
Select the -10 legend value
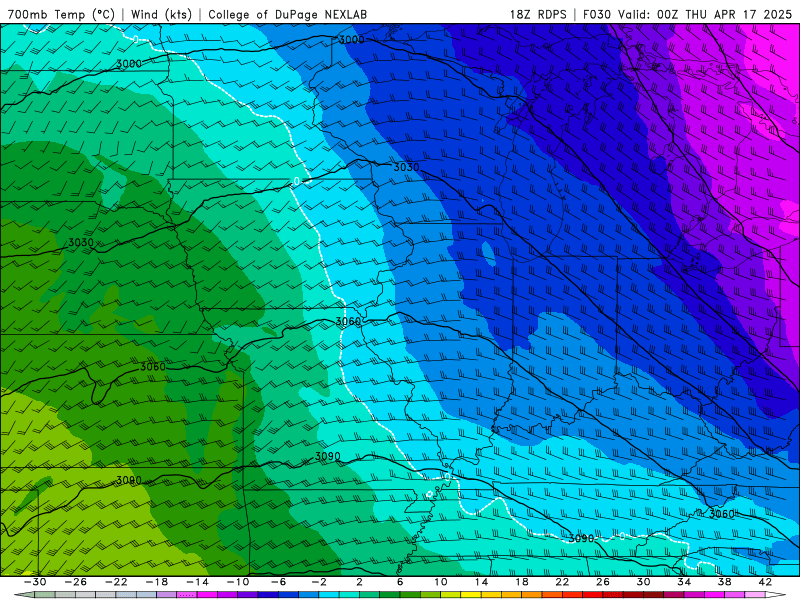(x=238, y=582)
